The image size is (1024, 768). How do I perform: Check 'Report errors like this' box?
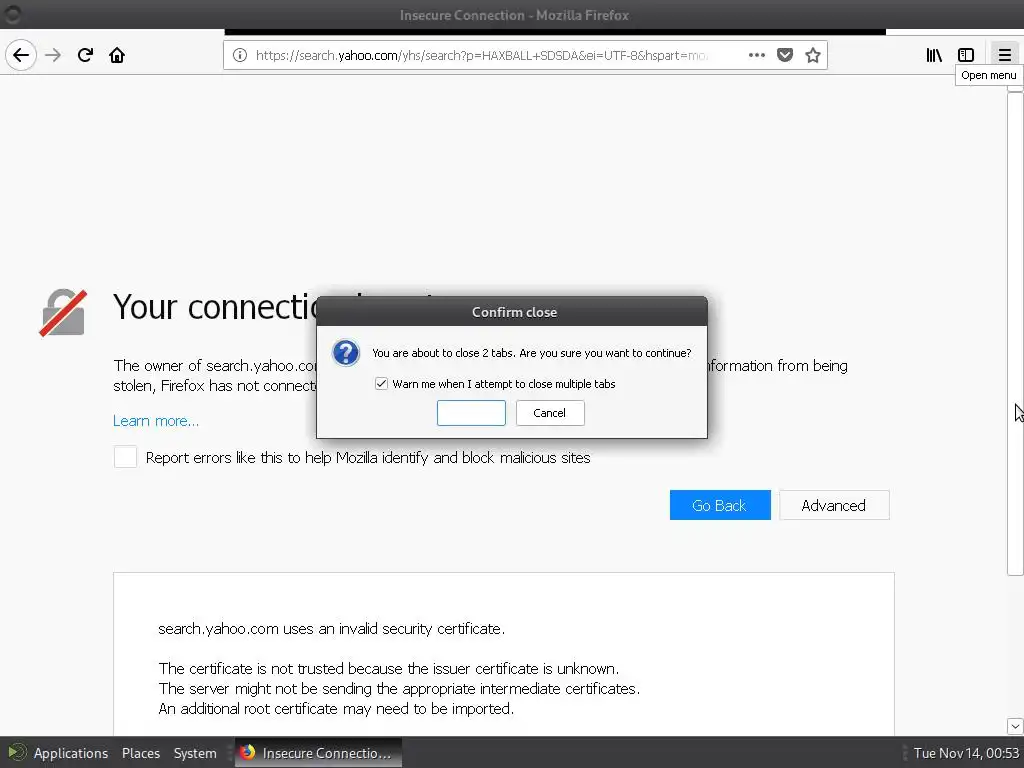(x=125, y=457)
